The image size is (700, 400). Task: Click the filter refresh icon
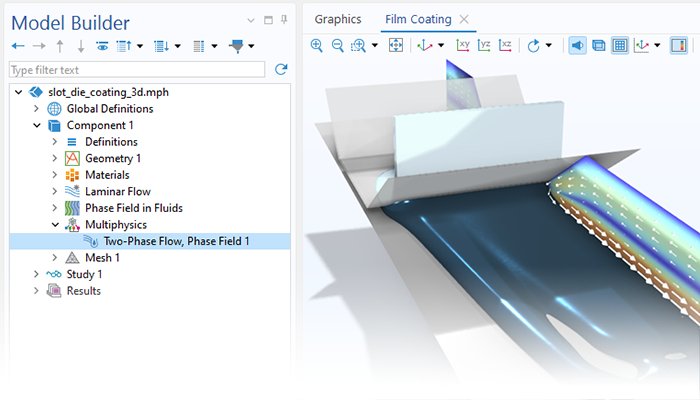[x=281, y=69]
